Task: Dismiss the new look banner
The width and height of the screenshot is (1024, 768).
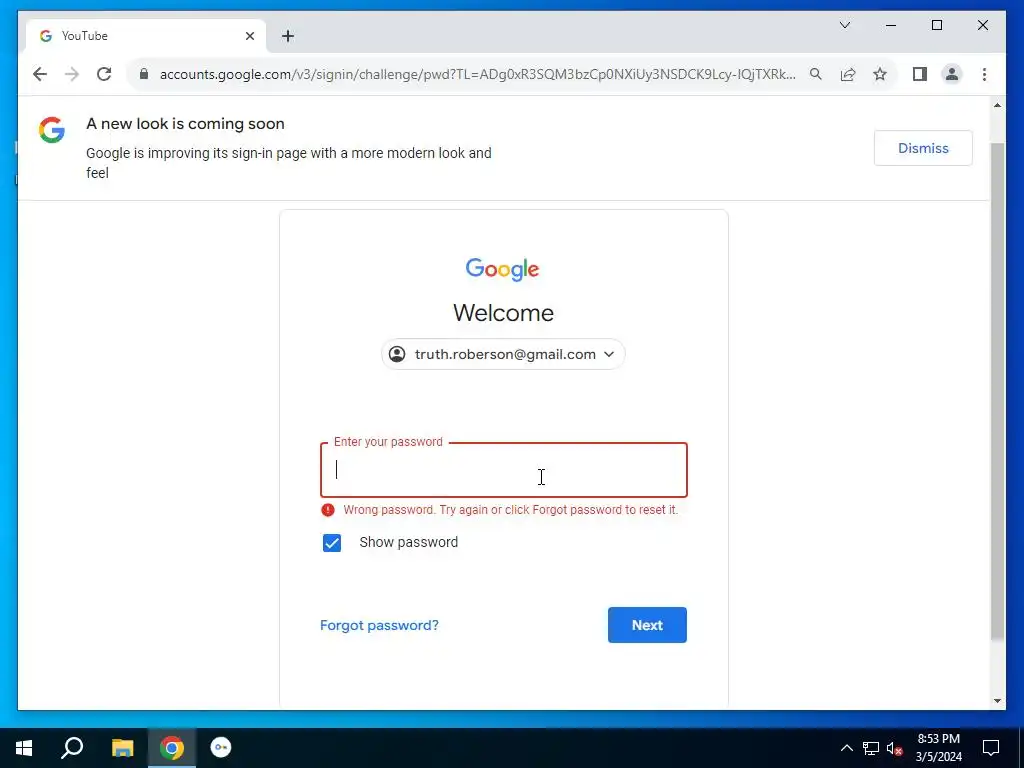Action: [923, 148]
